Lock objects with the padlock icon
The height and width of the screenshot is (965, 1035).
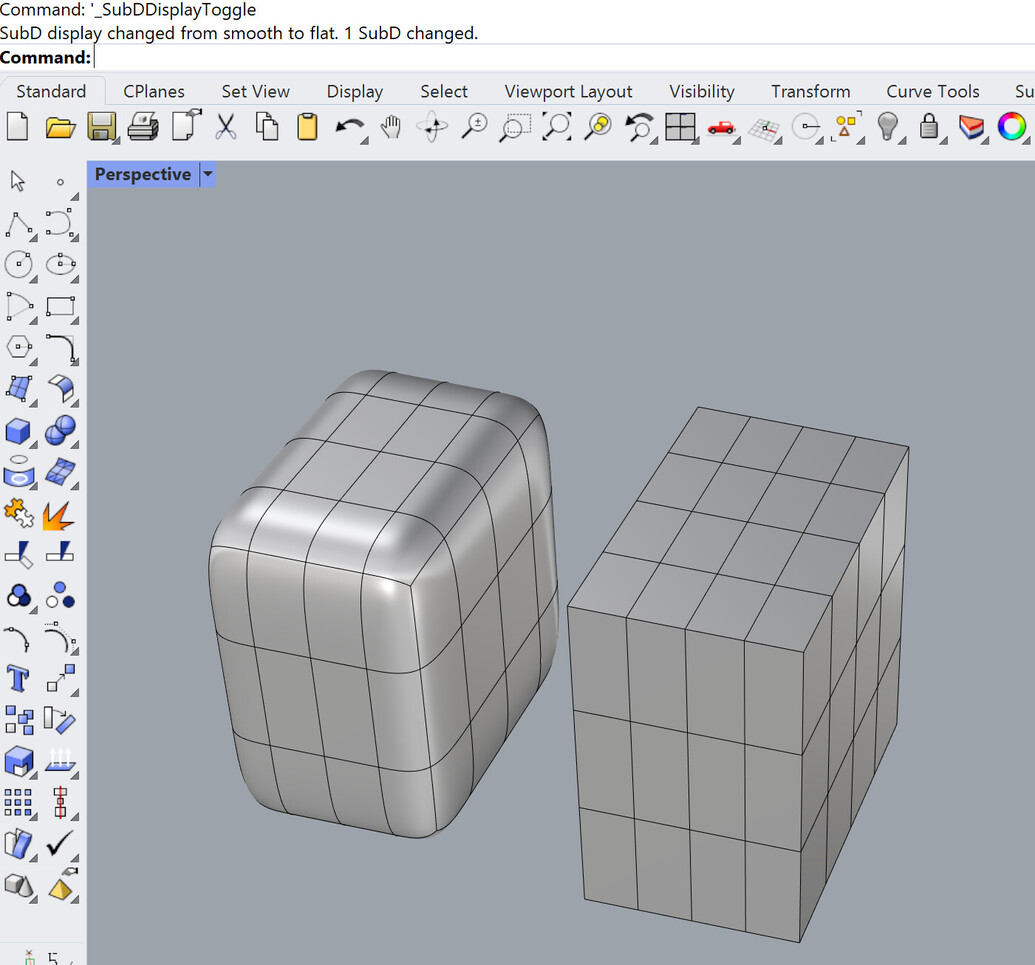click(x=931, y=127)
